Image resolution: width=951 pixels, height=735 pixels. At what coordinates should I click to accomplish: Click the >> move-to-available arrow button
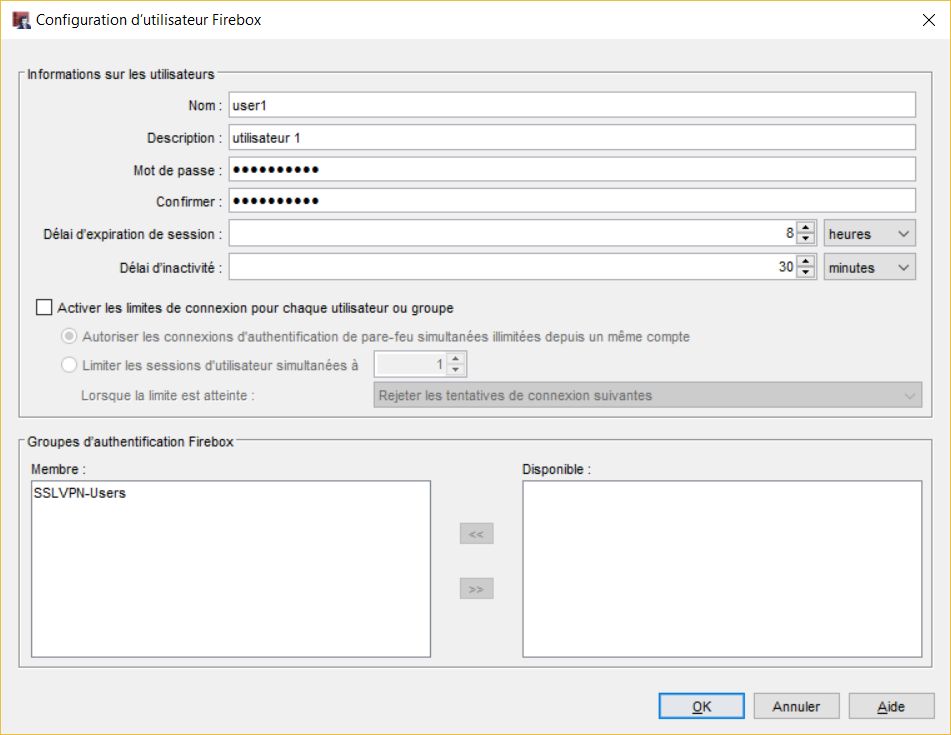[x=476, y=588]
